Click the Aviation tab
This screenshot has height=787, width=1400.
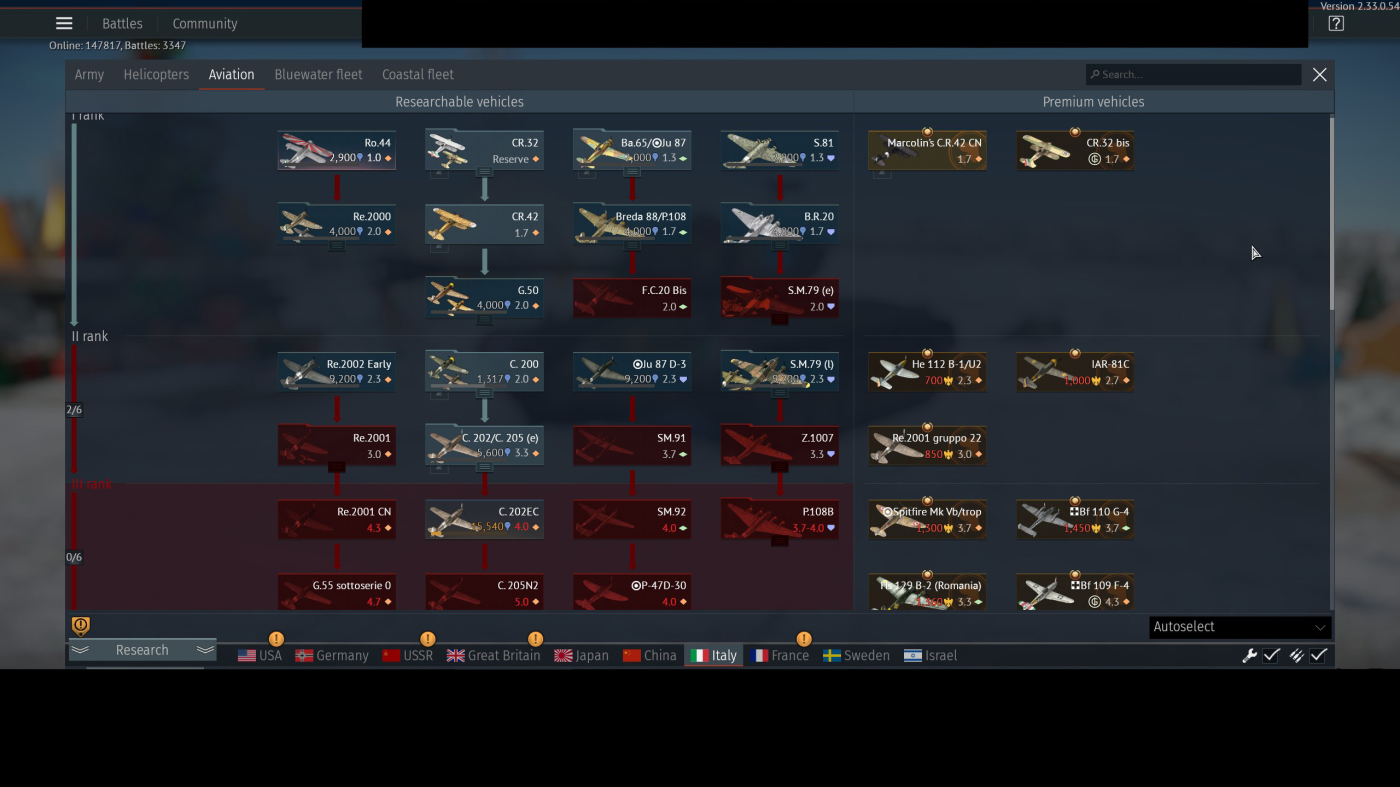tap(231, 75)
